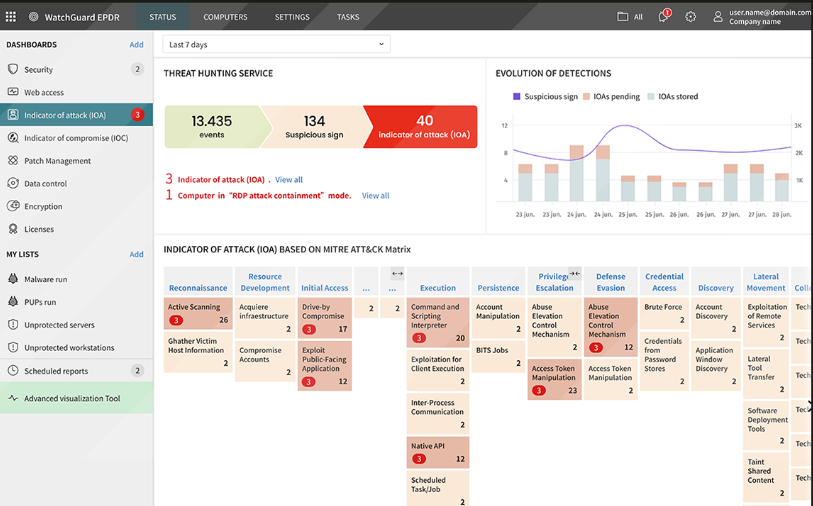This screenshot has height=506, width=813.
Task: Click the 134 Suspicious sign segment
Action: point(316,126)
